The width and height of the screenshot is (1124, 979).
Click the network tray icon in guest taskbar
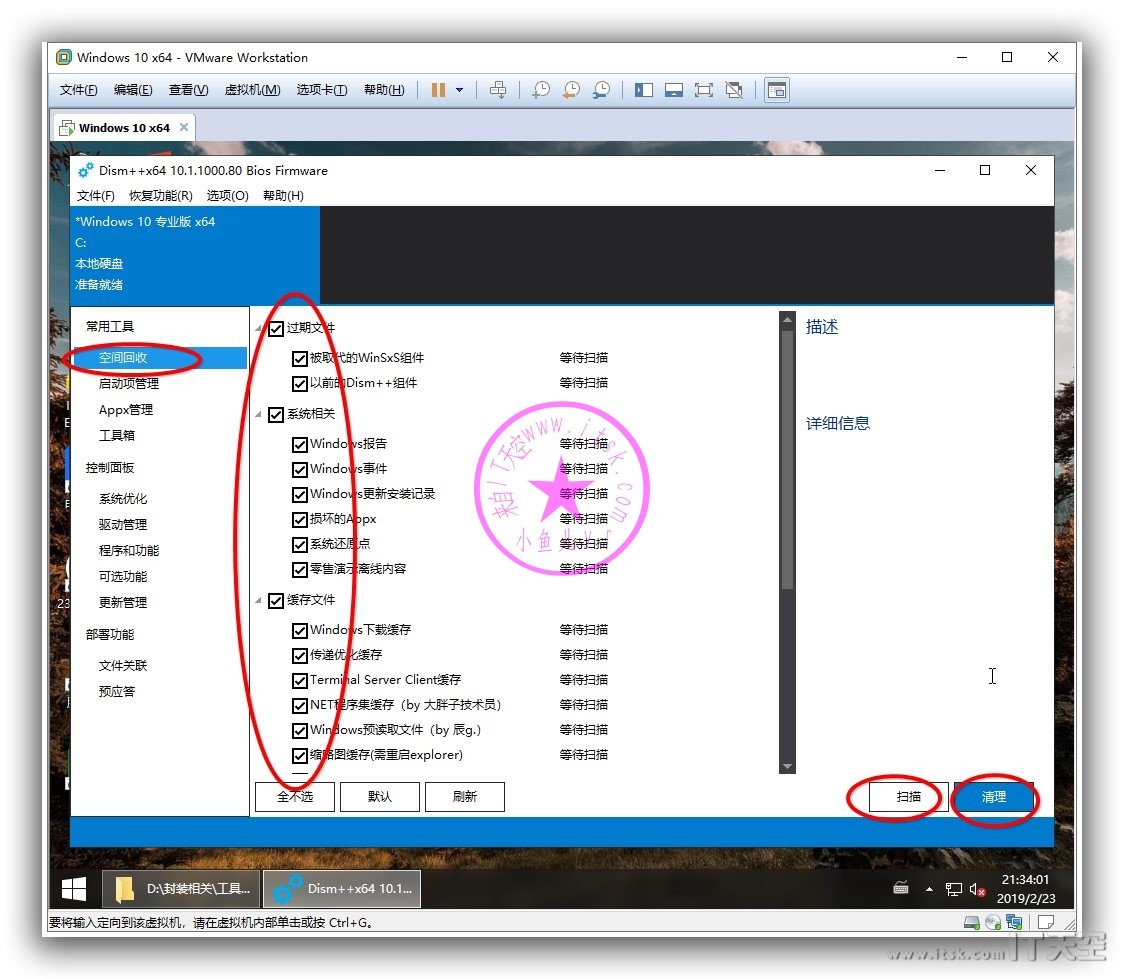953,889
